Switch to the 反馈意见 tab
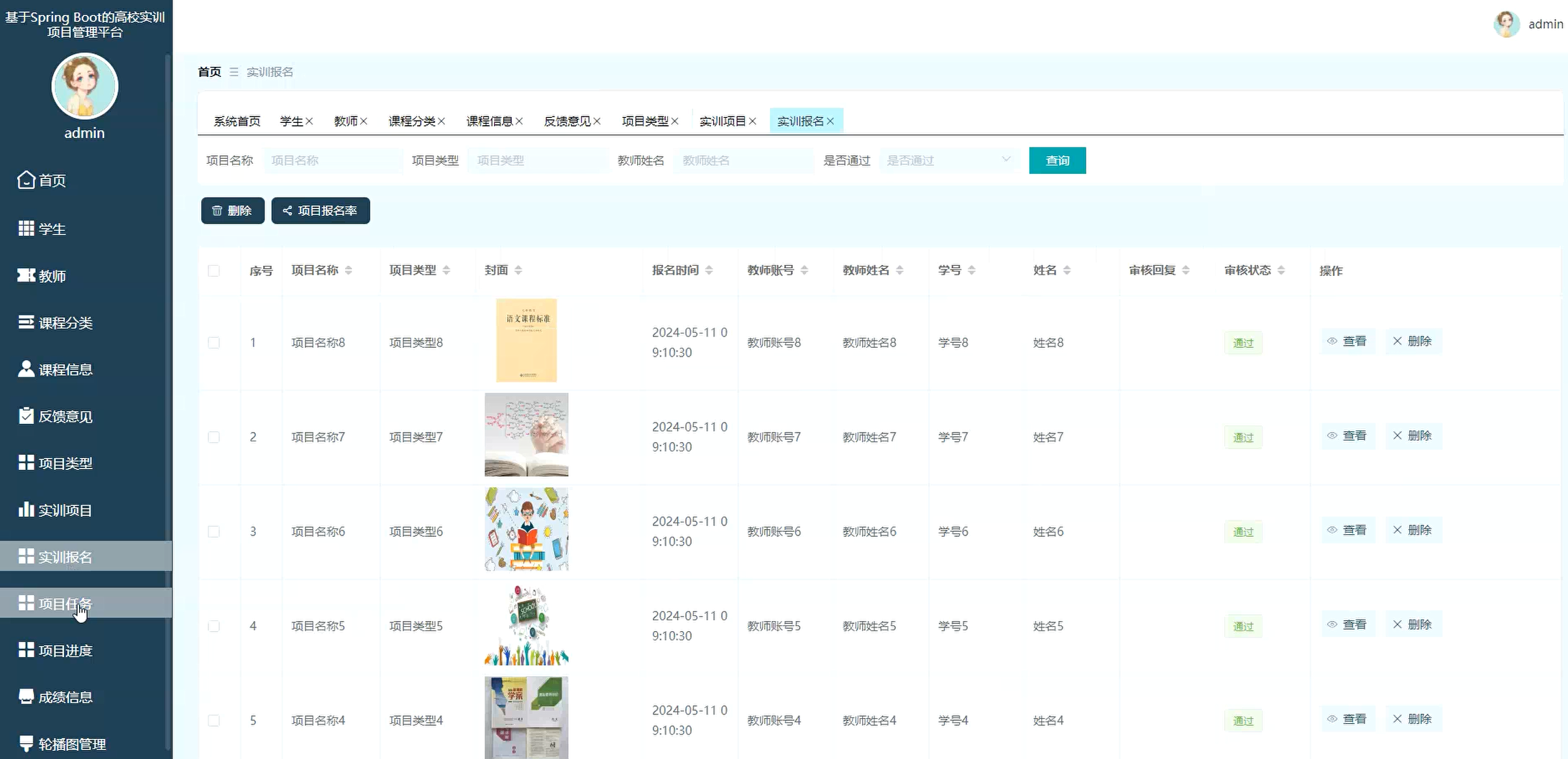The width and height of the screenshot is (1568, 759). (567, 121)
